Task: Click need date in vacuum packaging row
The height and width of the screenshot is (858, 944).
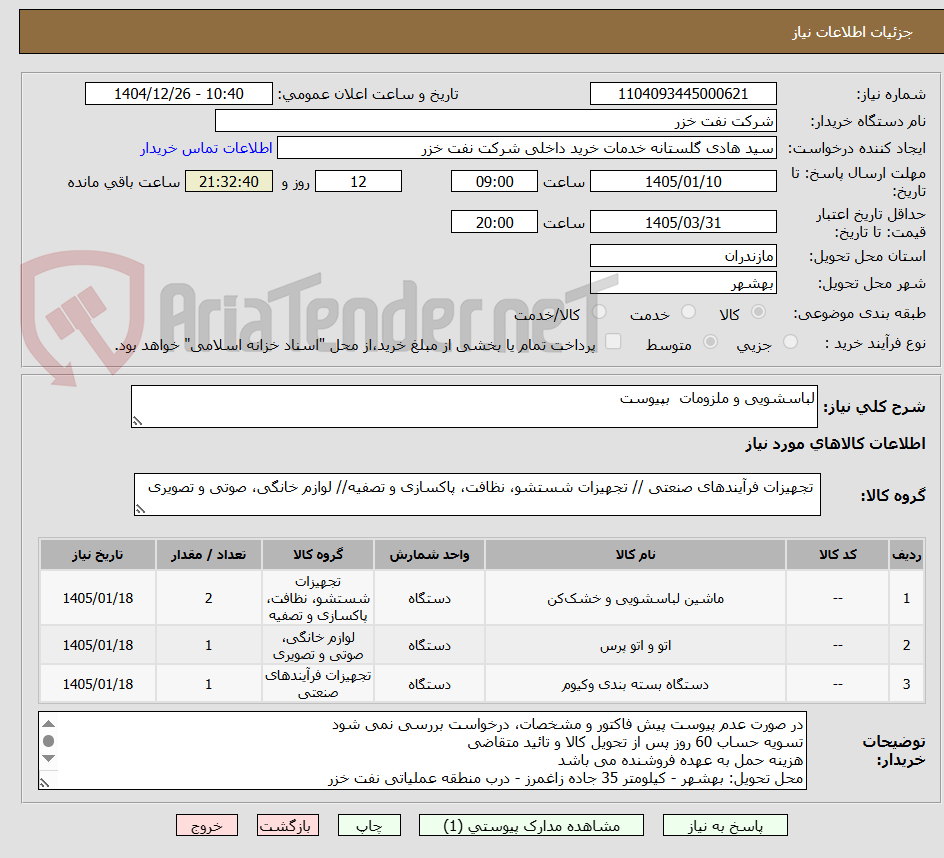Action: (x=98, y=685)
